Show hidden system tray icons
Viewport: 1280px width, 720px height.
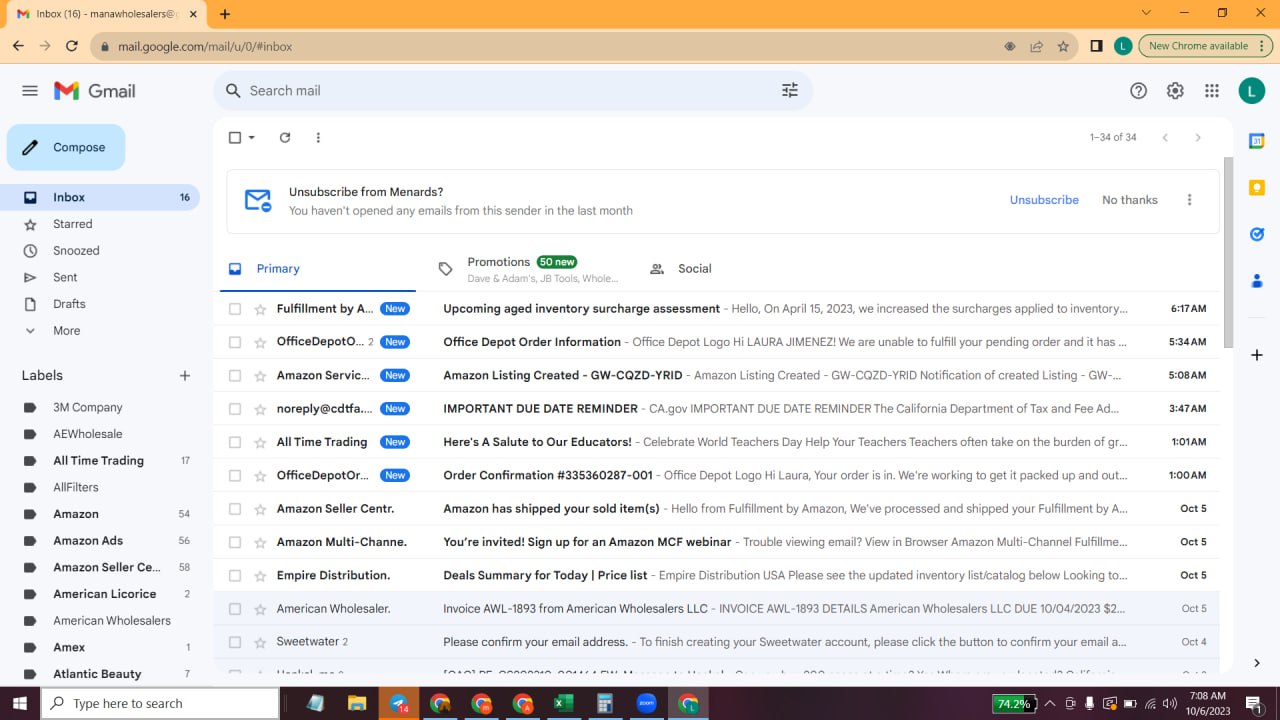(x=1049, y=703)
